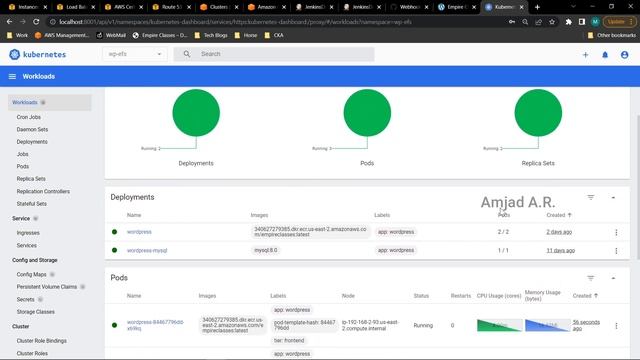Click the browser address bar URL
The image size is (640, 360).
pos(235,22)
